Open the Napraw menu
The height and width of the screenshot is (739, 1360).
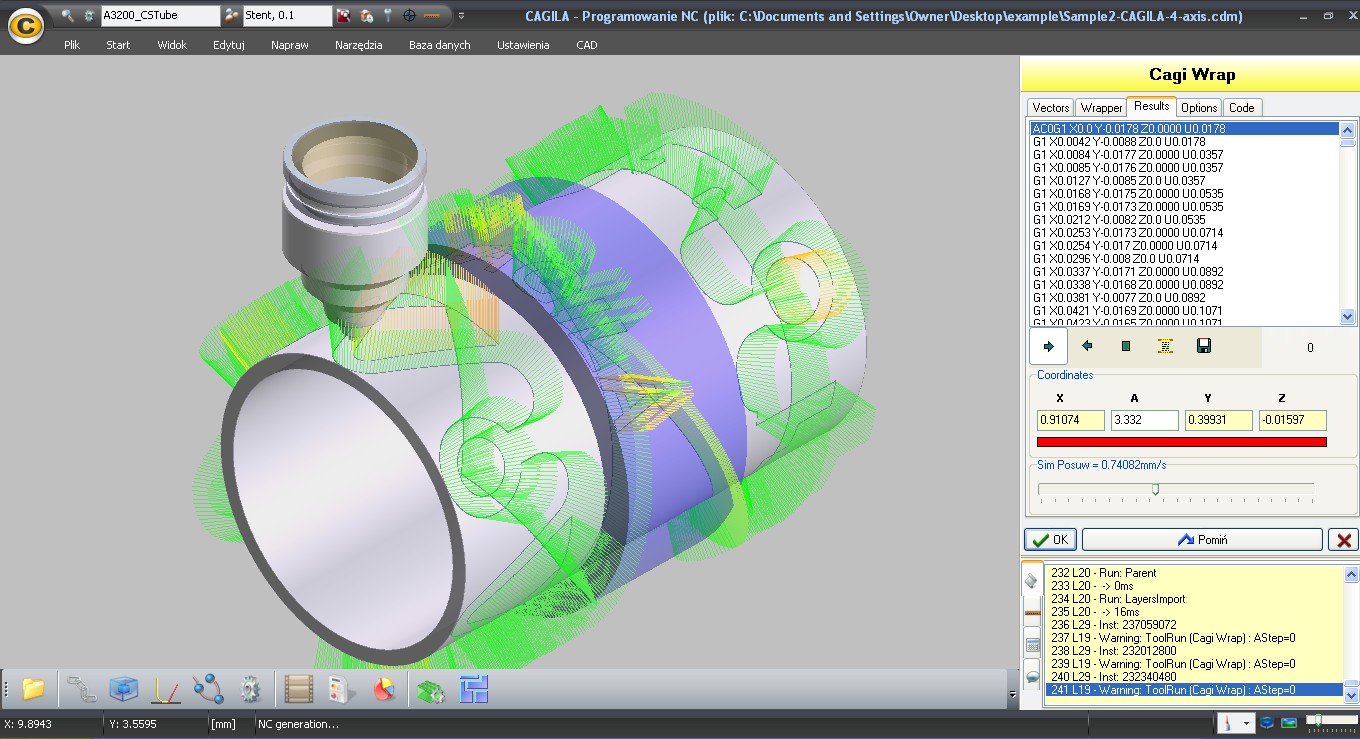290,45
